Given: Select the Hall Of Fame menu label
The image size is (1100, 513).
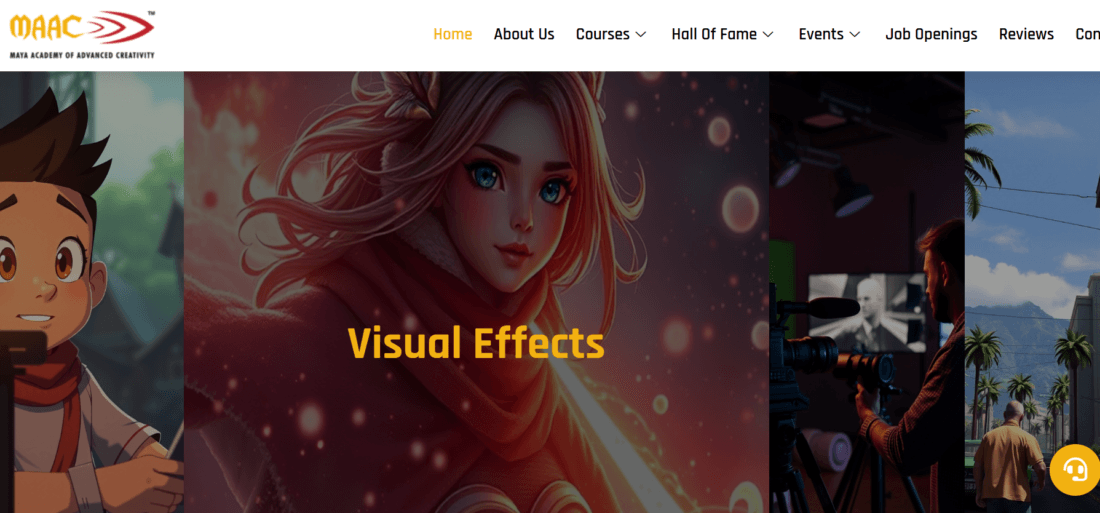Looking at the screenshot, I should click(713, 34).
